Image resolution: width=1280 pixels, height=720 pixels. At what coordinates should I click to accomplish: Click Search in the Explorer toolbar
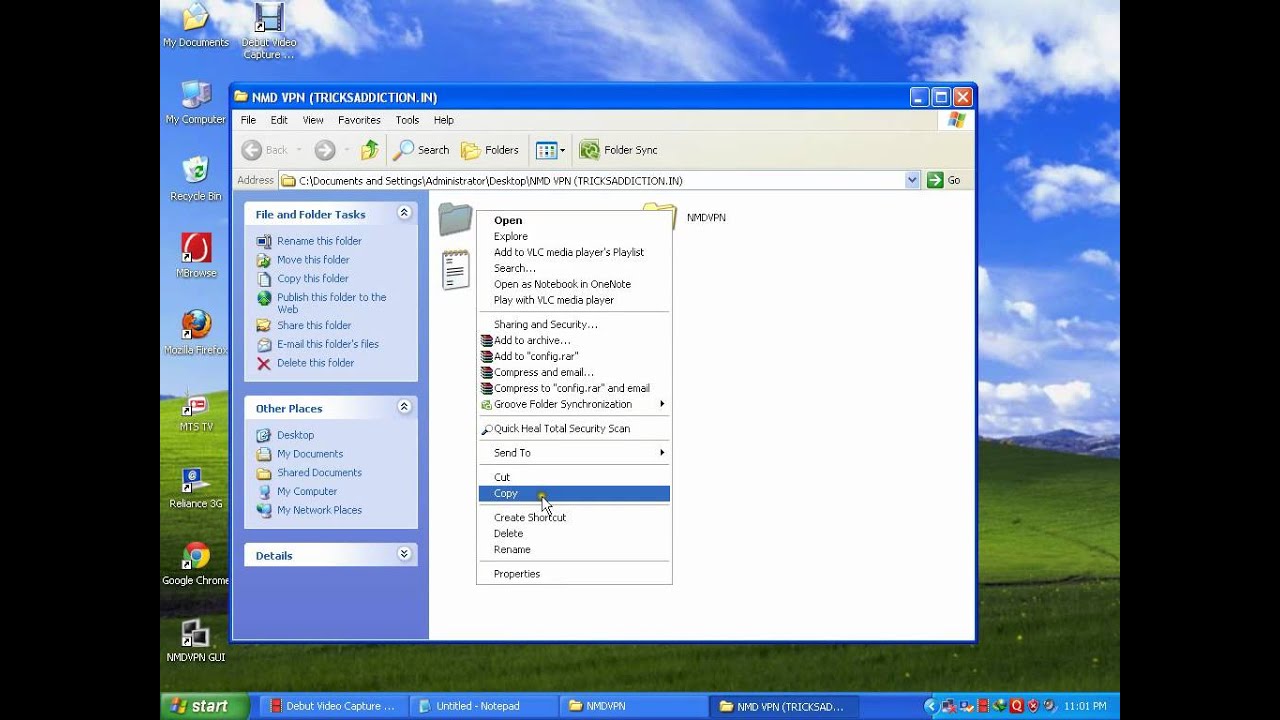[421, 150]
